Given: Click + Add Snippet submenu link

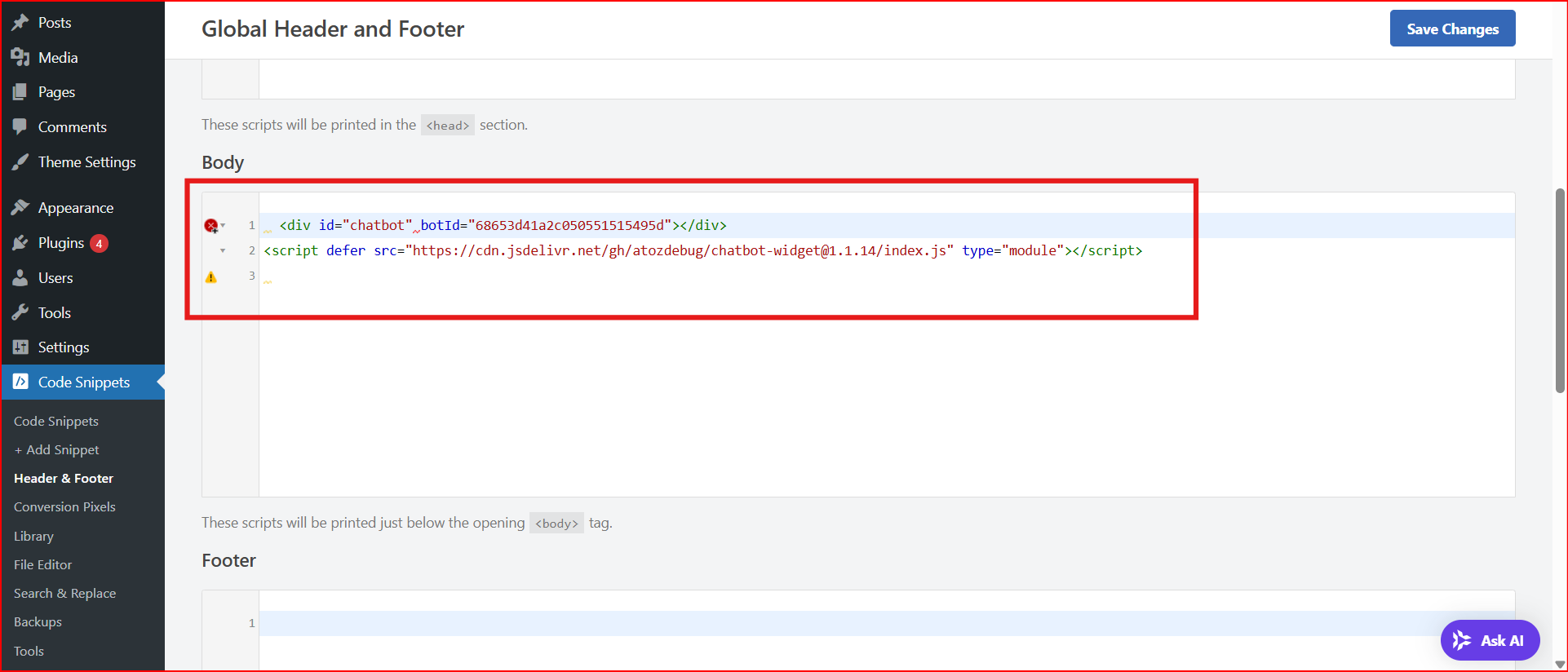Looking at the screenshot, I should click(x=56, y=449).
